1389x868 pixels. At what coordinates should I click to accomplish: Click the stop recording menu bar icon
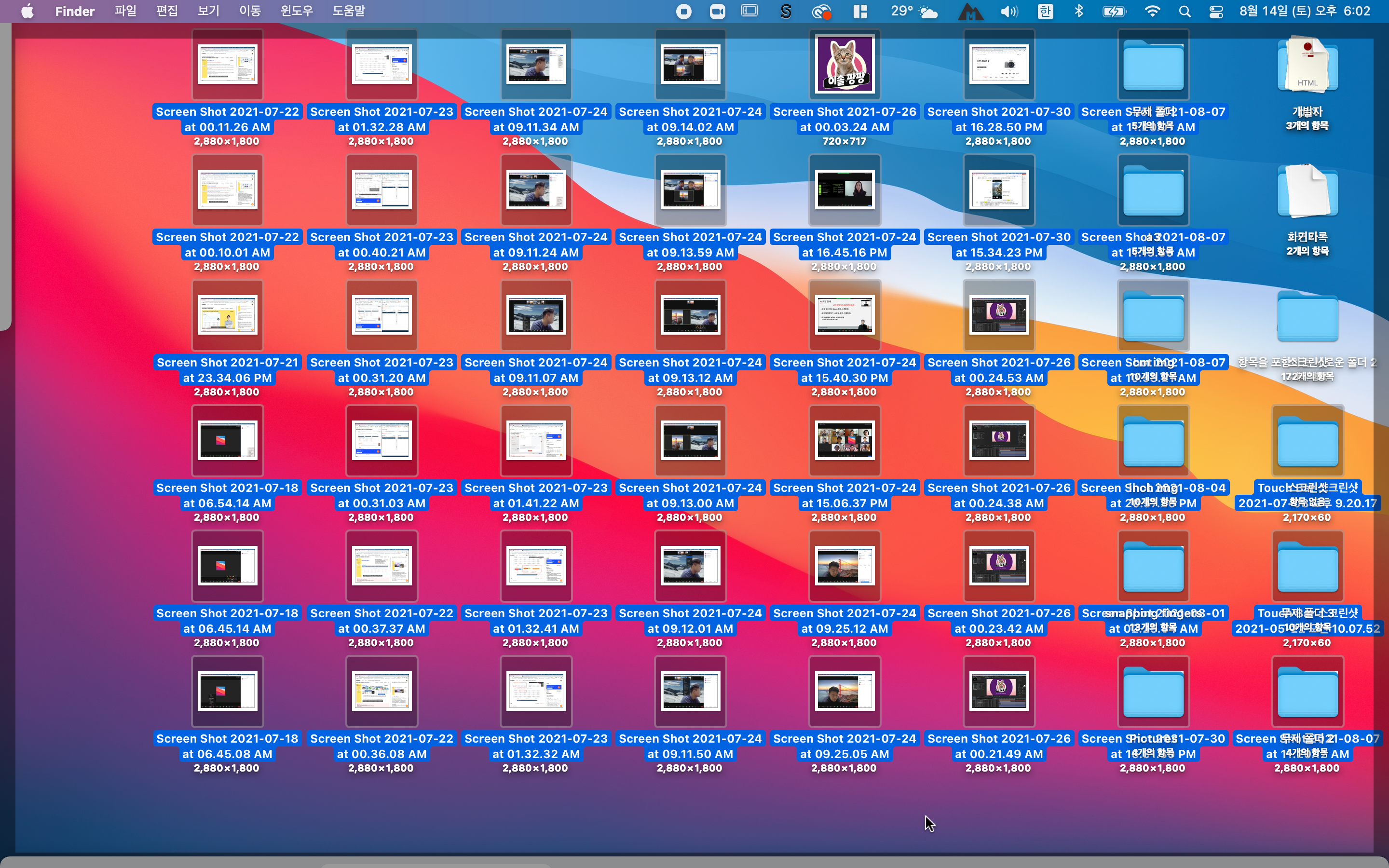(683, 12)
